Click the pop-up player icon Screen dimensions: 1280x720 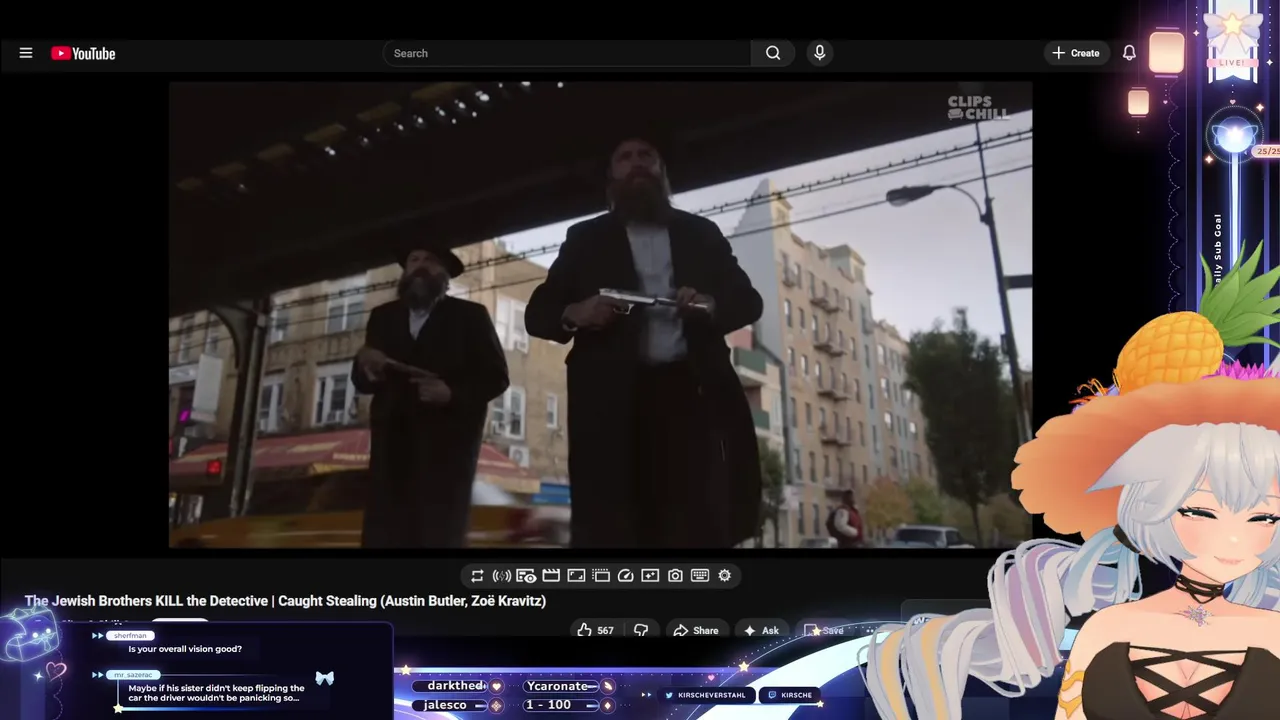coord(601,575)
